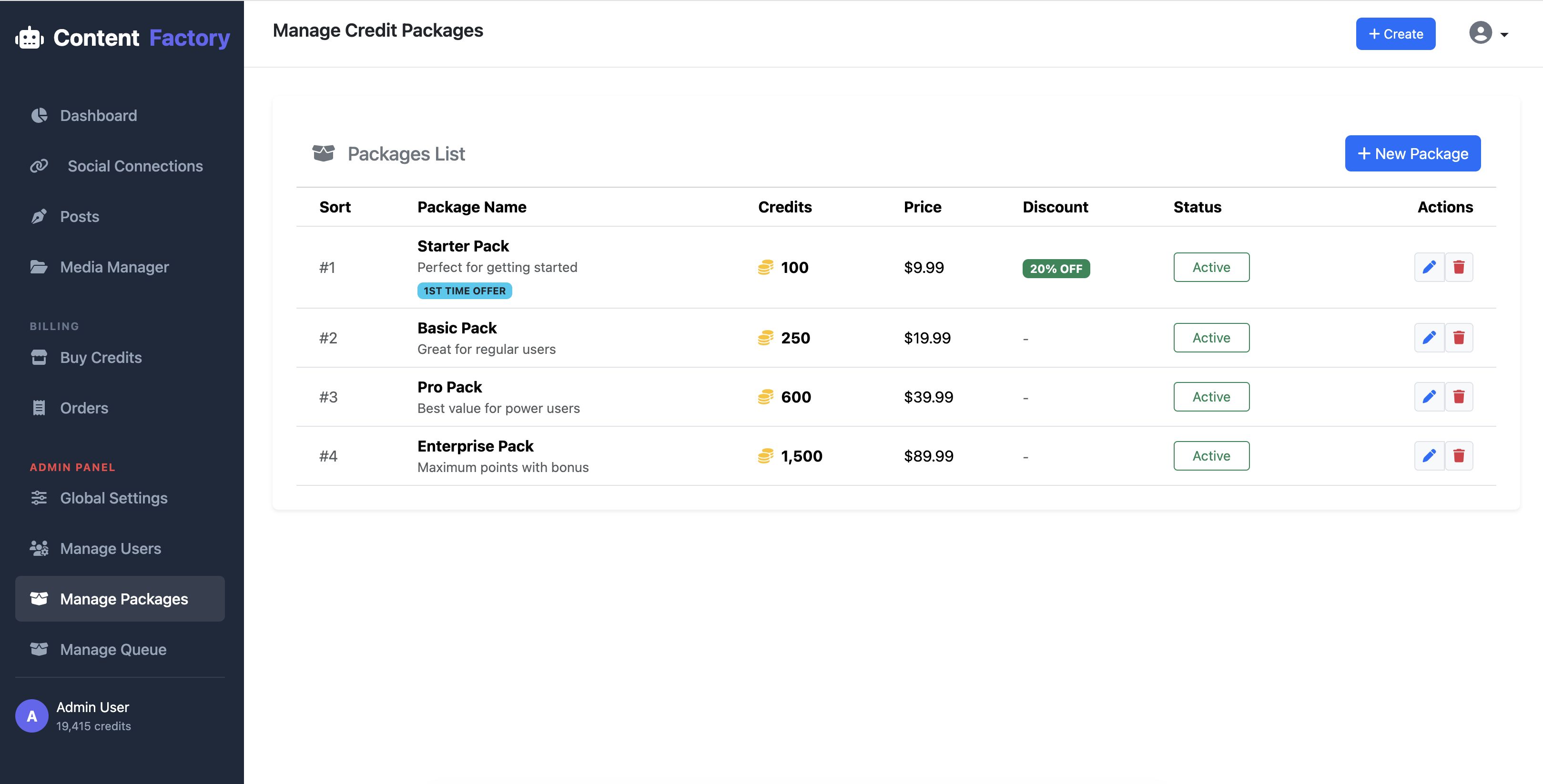The height and width of the screenshot is (784, 1543).
Task: Edit the Starter Pack with pencil icon
Action: click(x=1429, y=267)
